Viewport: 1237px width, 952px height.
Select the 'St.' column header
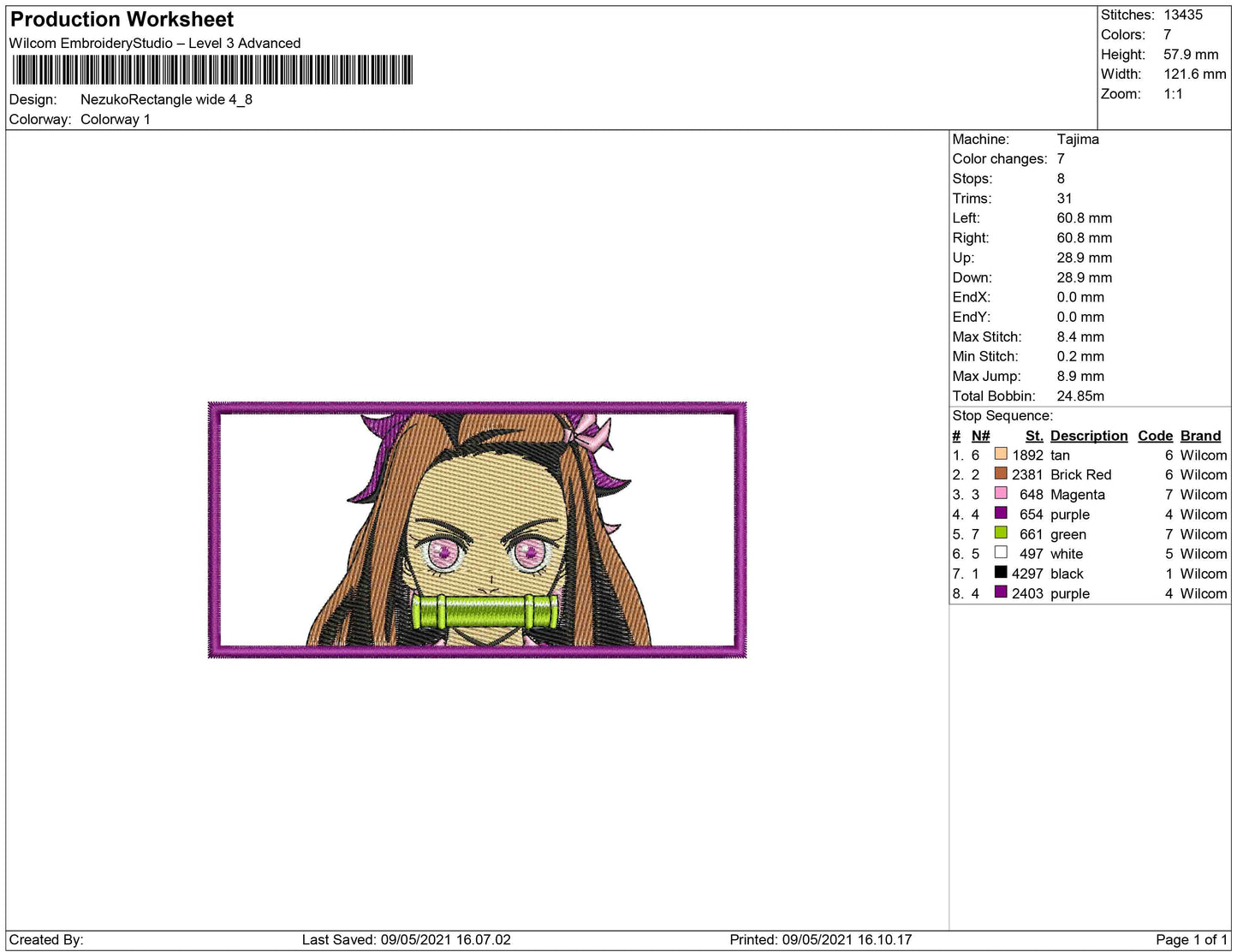point(1034,436)
